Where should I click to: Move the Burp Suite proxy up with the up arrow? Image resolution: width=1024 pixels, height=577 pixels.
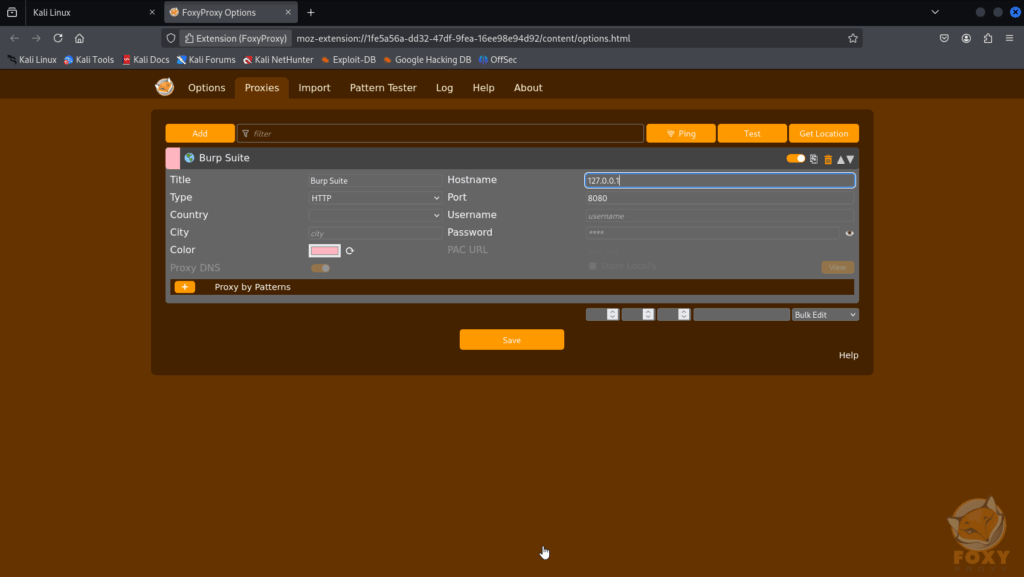click(840, 159)
